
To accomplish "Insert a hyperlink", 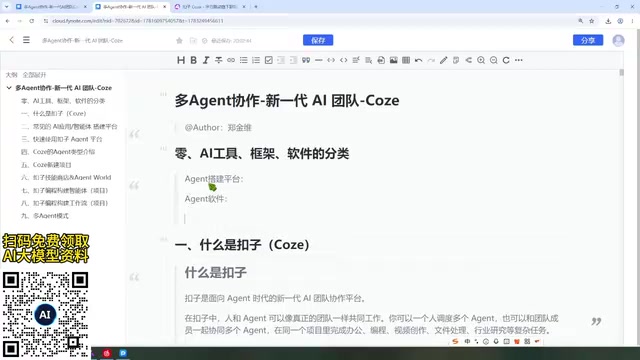I will click(x=231, y=60).
